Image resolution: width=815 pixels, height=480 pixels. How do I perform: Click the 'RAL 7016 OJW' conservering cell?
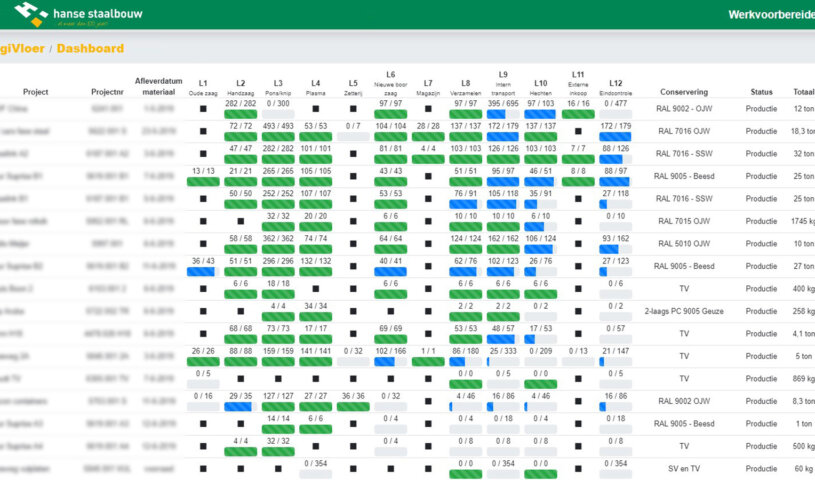[684, 131]
